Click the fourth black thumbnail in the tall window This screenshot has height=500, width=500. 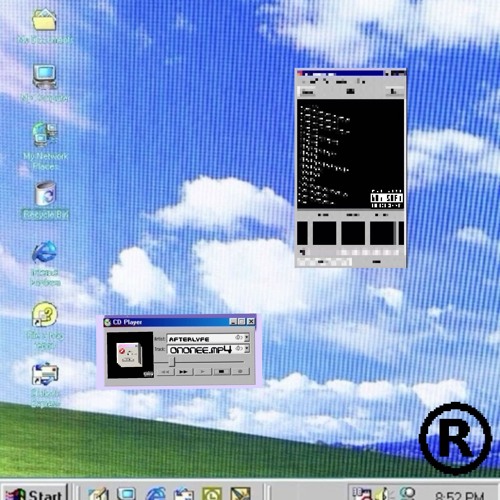coord(382,234)
